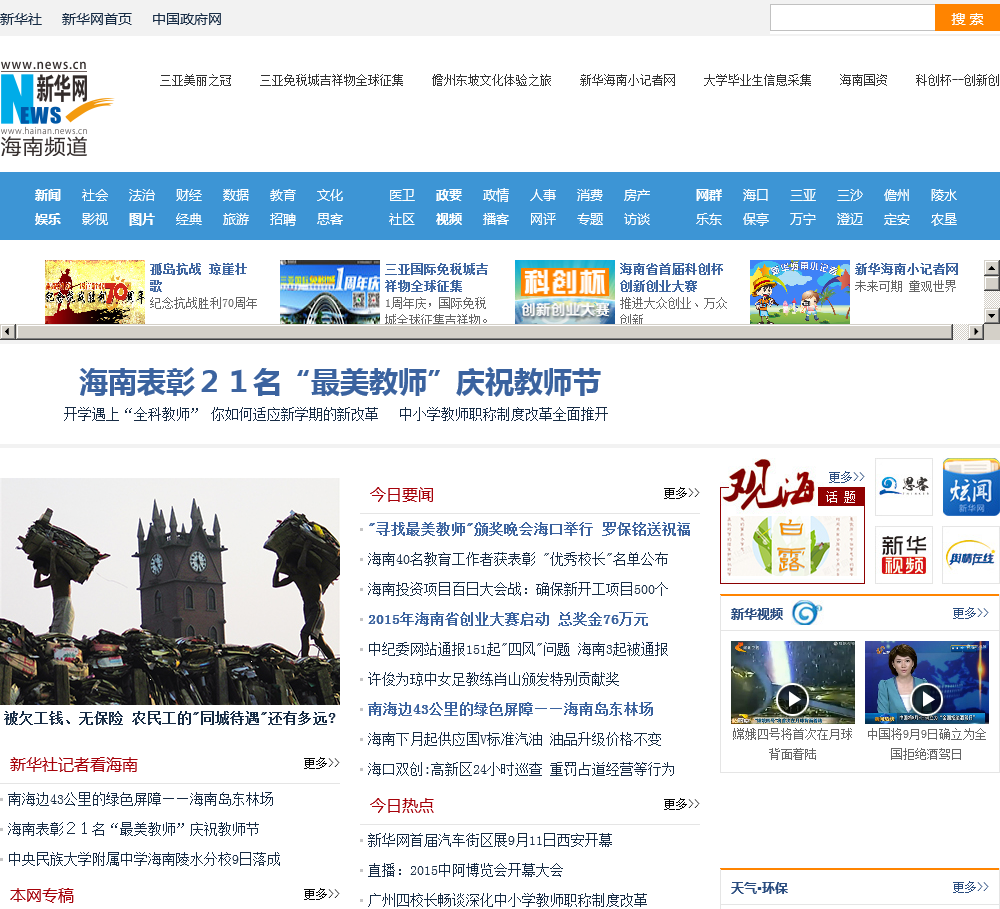This screenshot has height=909, width=1000.
Task: Open 2015年海南省创业大赛启动 article
Action: coord(508,619)
